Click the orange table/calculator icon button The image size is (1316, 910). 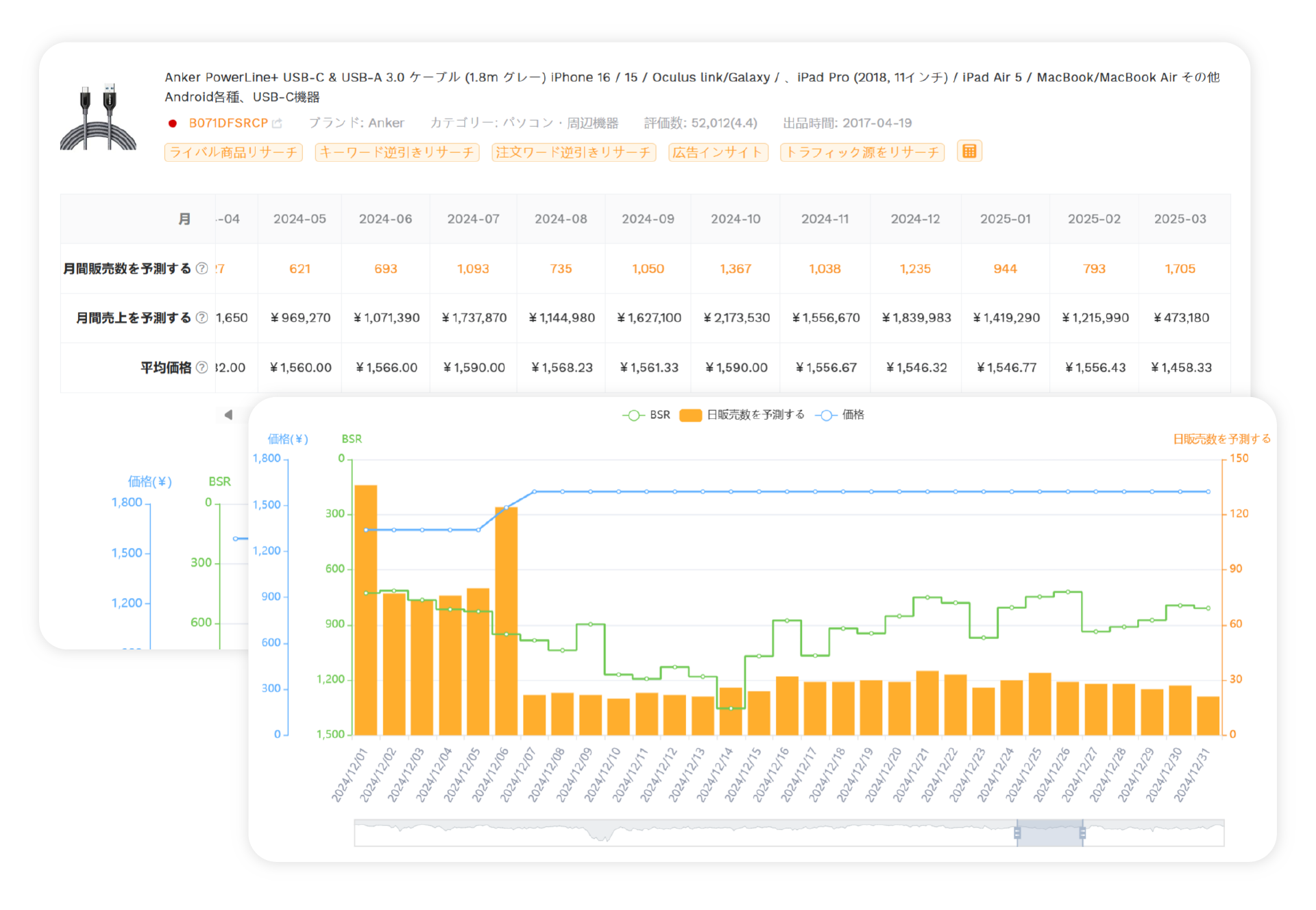pyautogui.click(x=969, y=152)
